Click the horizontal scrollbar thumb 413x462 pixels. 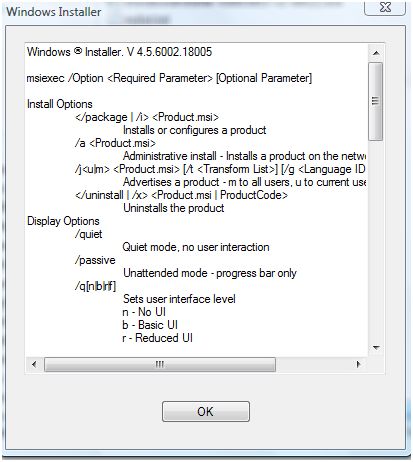(160, 364)
